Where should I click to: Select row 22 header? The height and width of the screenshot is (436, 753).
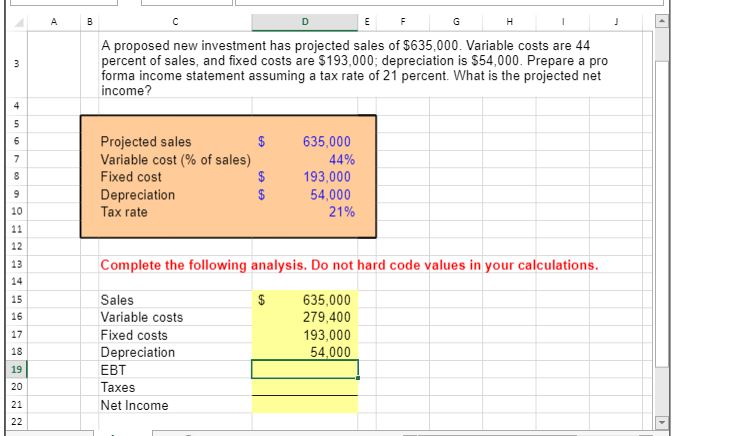[17, 422]
